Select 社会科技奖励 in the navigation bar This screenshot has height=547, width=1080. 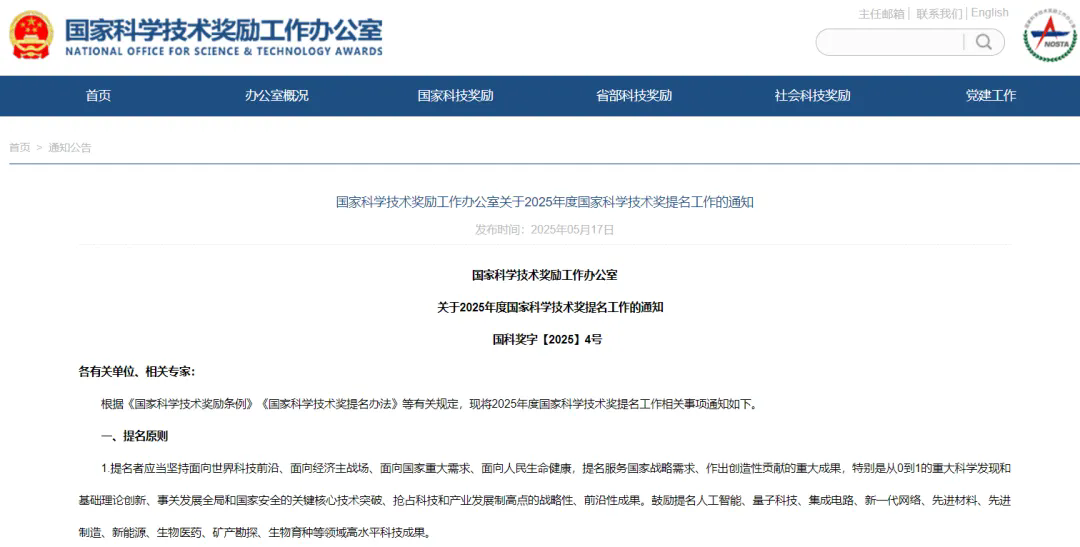[812, 96]
